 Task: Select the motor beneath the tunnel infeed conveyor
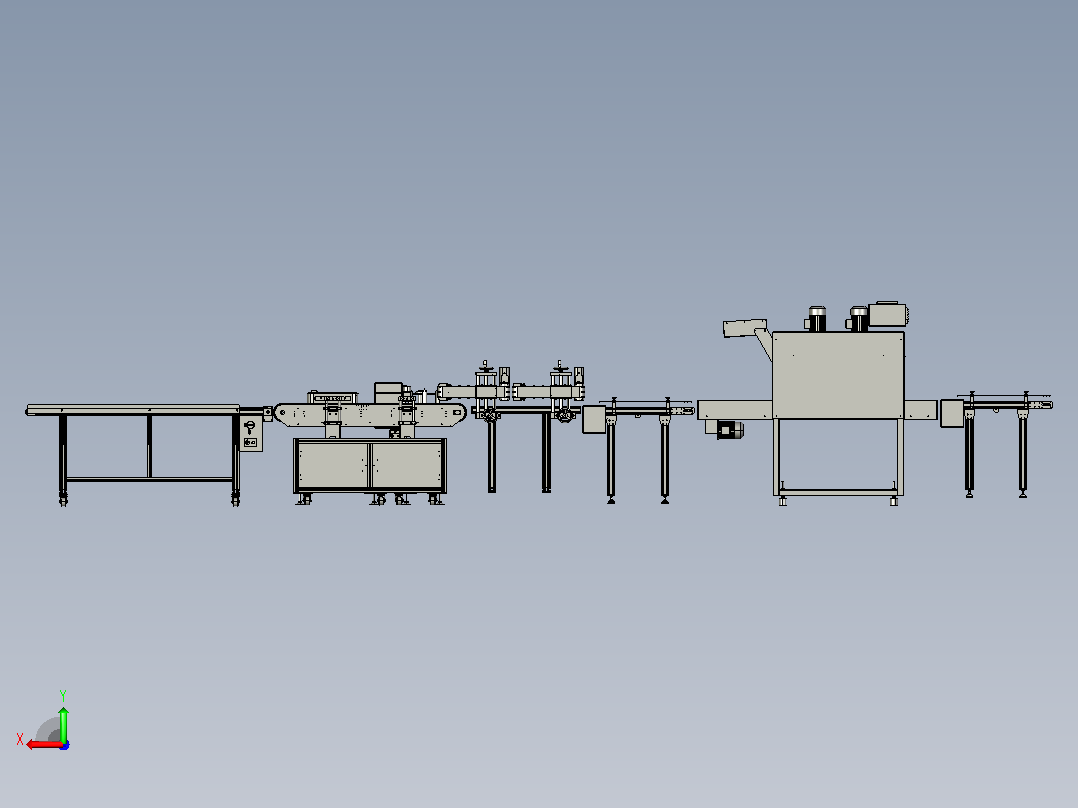(x=729, y=430)
